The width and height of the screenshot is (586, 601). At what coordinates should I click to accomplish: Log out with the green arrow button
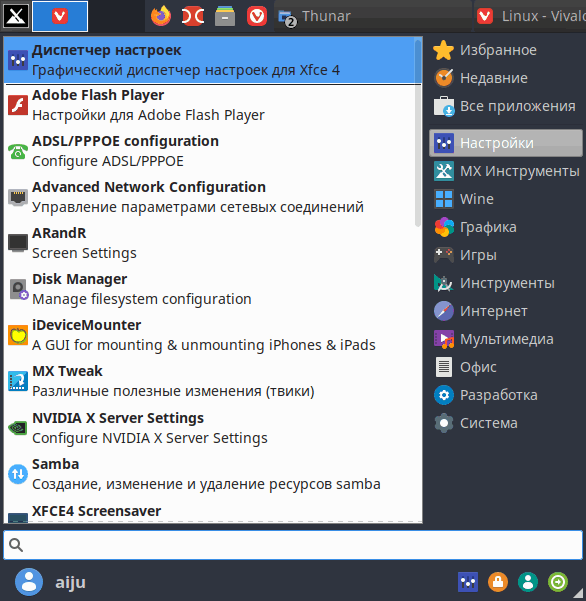(558, 582)
